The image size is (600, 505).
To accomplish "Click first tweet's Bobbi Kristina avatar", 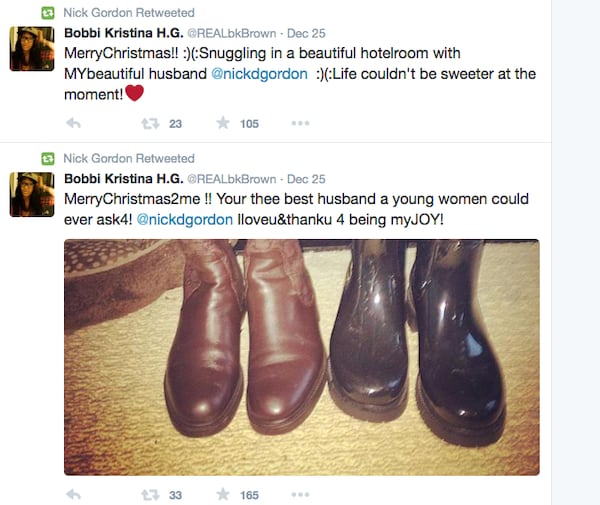I will [x=32, y=48].
